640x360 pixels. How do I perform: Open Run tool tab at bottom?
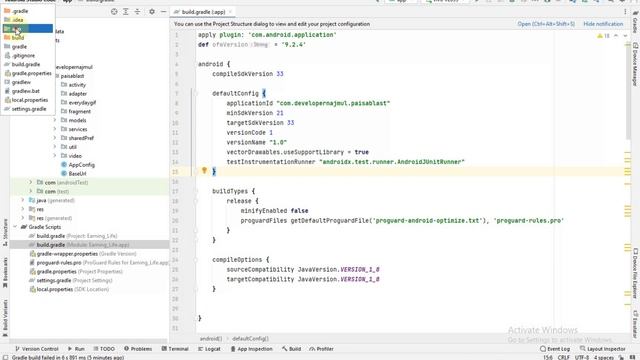[x=76, y=349]
